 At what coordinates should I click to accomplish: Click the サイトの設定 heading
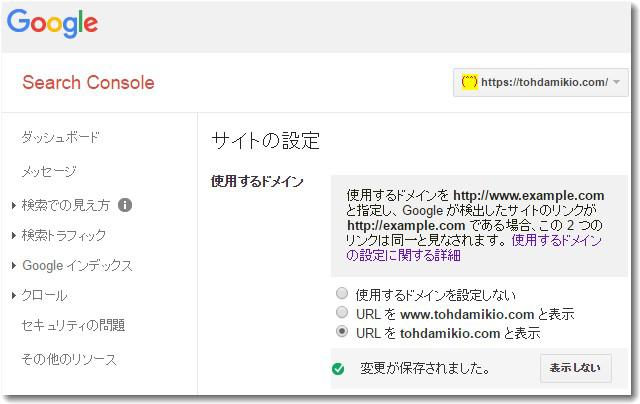[265, 141]
